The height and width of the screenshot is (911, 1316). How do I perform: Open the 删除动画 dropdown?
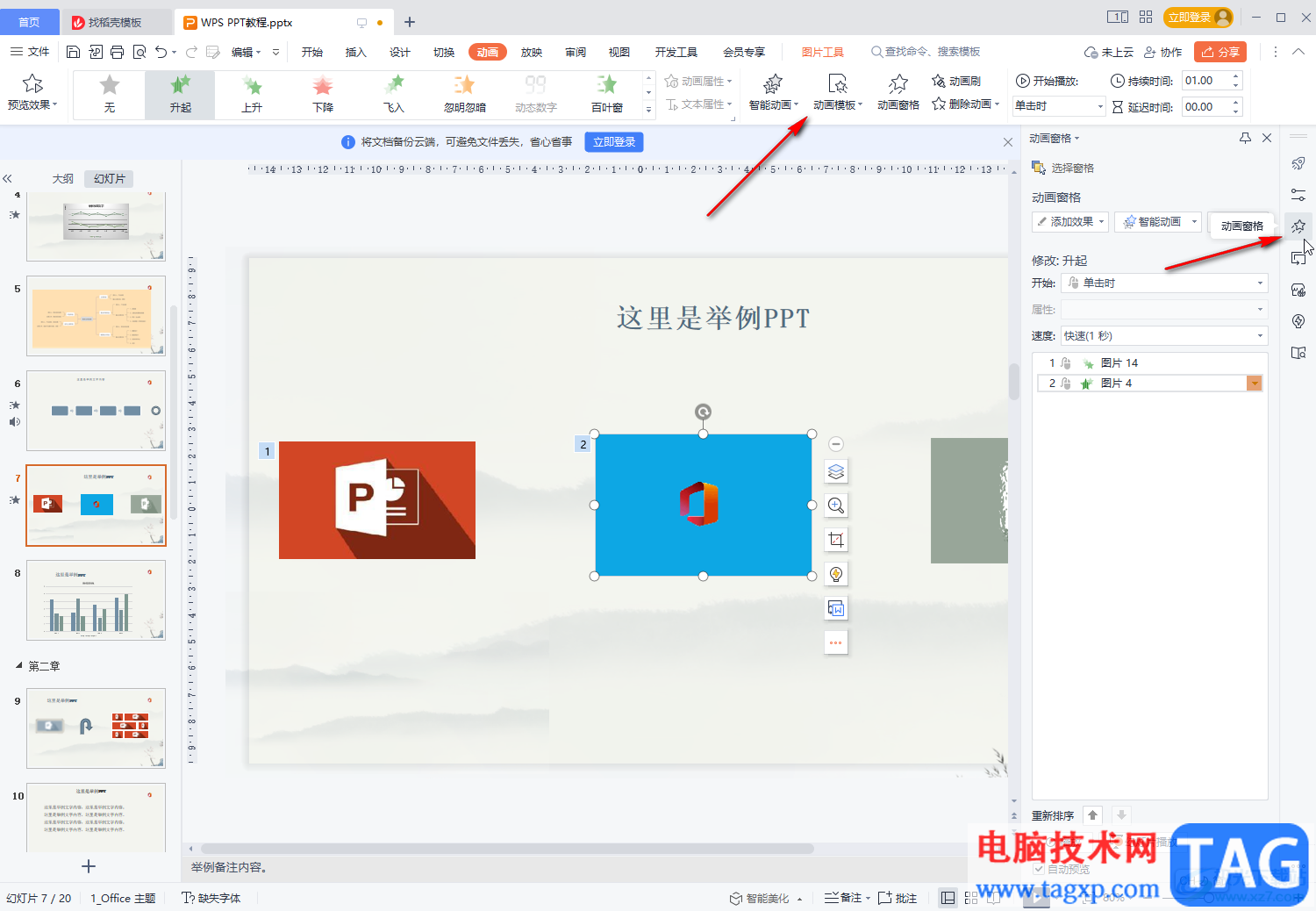(x=966, y=104)
